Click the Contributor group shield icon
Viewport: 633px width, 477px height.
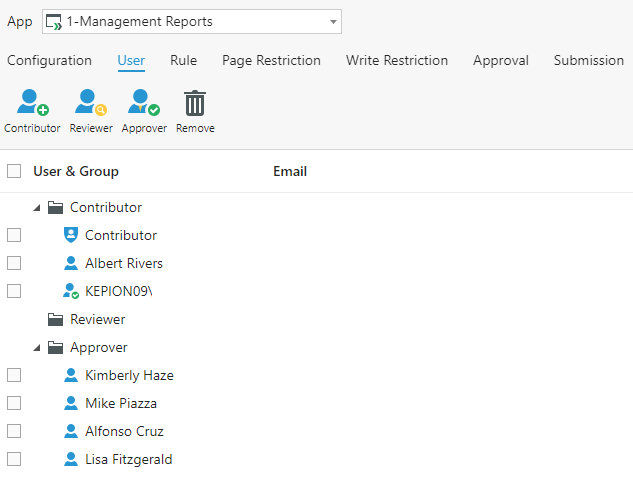71,235
